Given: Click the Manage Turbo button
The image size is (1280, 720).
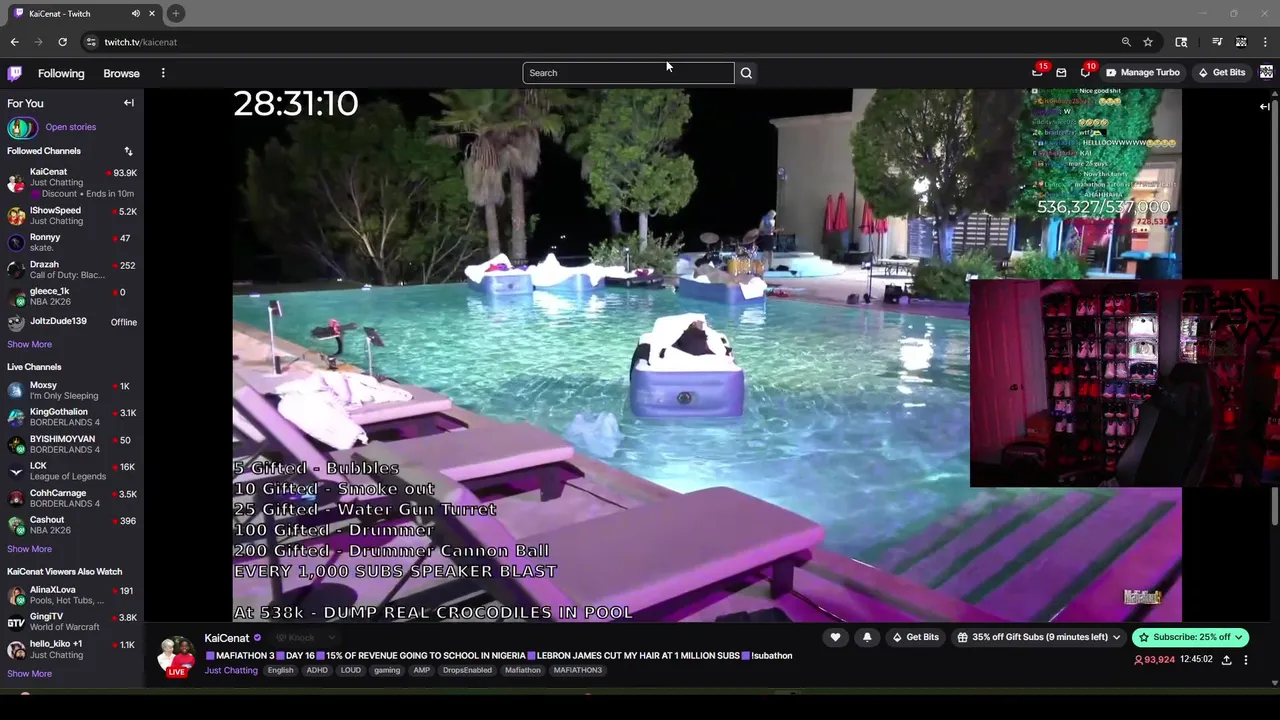Looking at the screenshot, I should point(1142,73).
